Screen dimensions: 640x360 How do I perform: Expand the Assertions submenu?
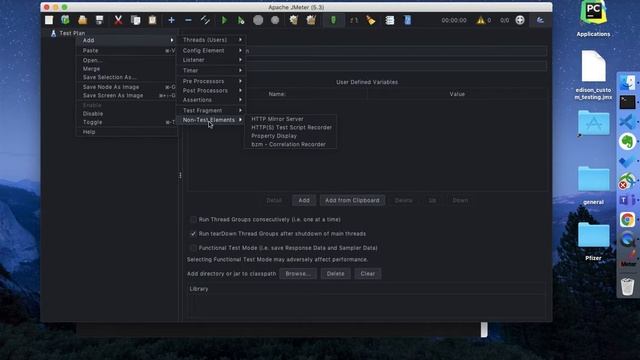pyautogui.click(x=211, y=100)
